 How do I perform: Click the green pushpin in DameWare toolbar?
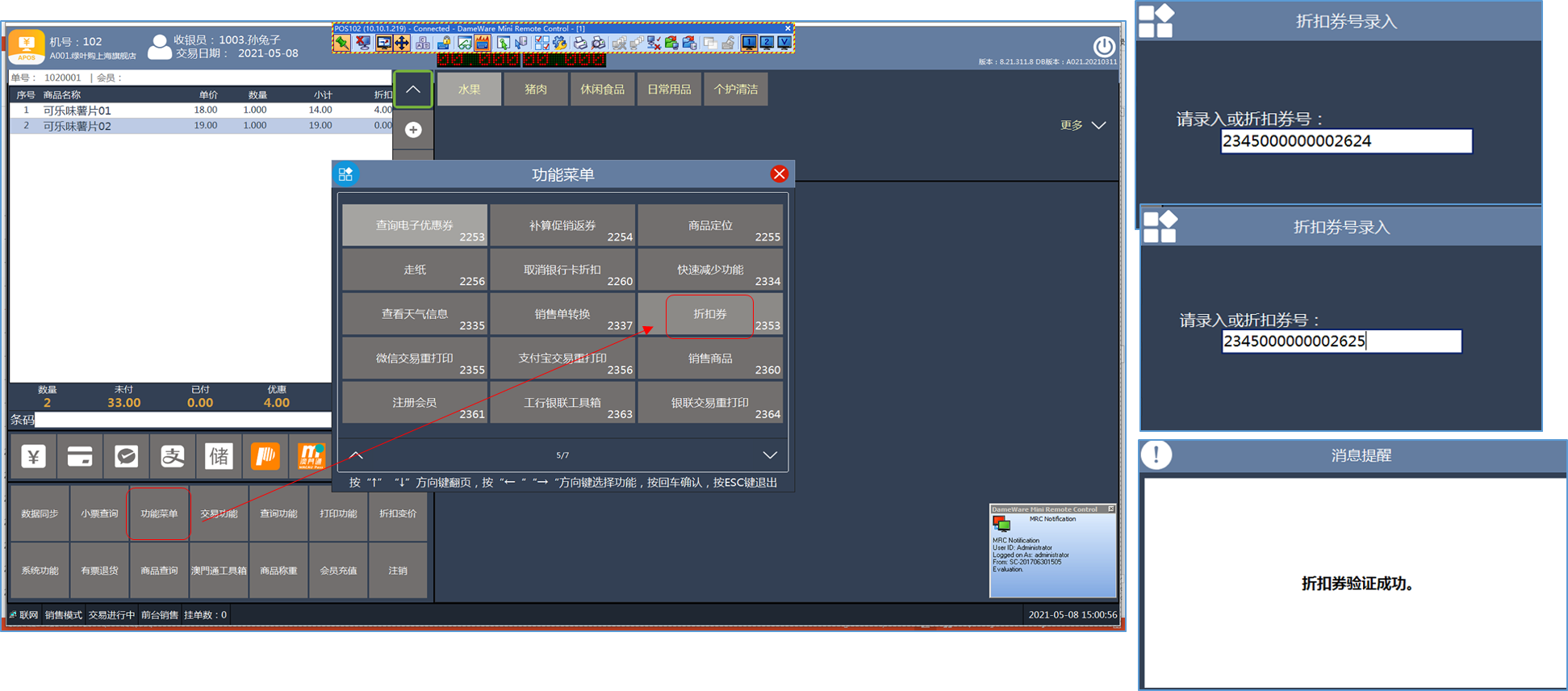(342, 43)
